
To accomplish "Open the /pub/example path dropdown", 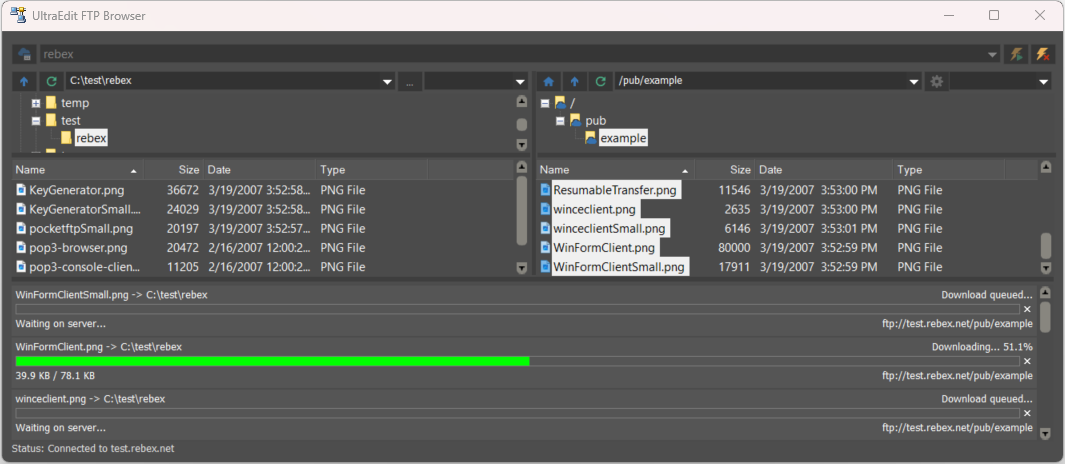I will pos(913,82).
